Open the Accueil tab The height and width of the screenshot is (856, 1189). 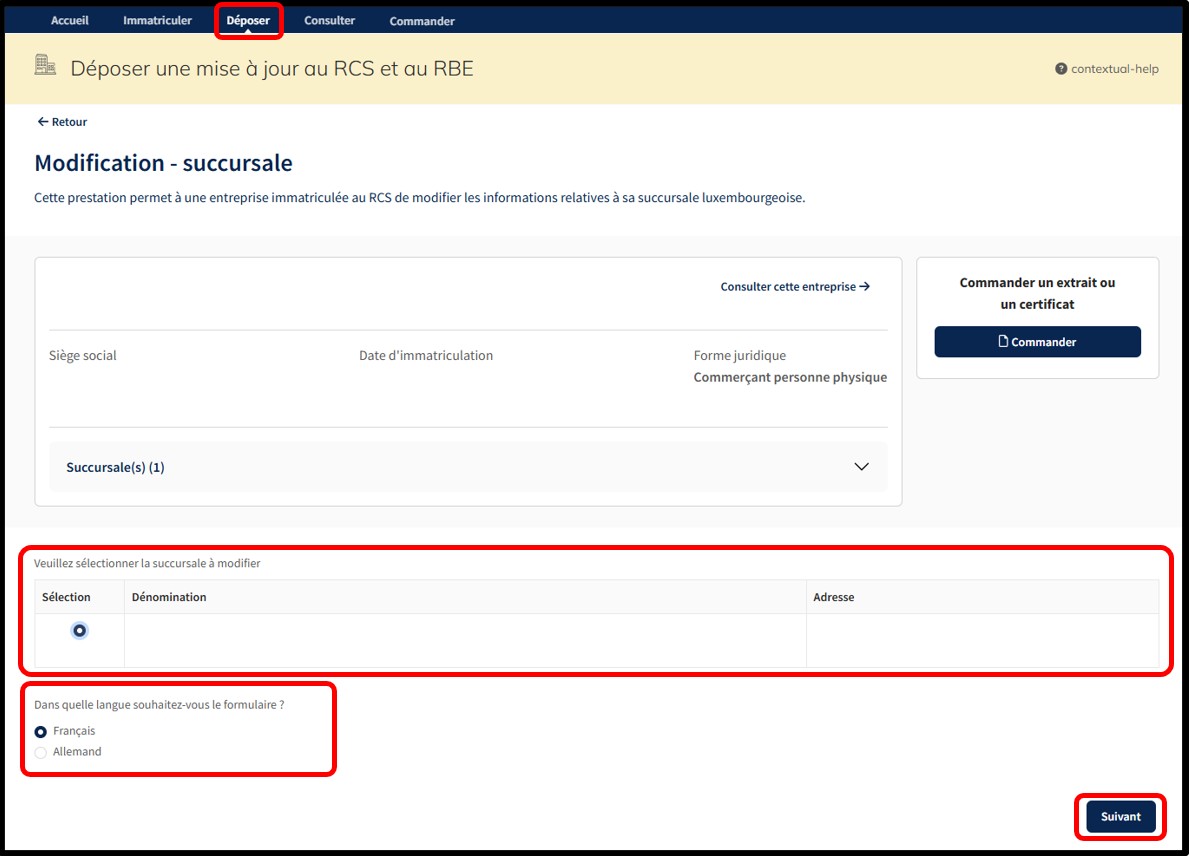(70, 21)
